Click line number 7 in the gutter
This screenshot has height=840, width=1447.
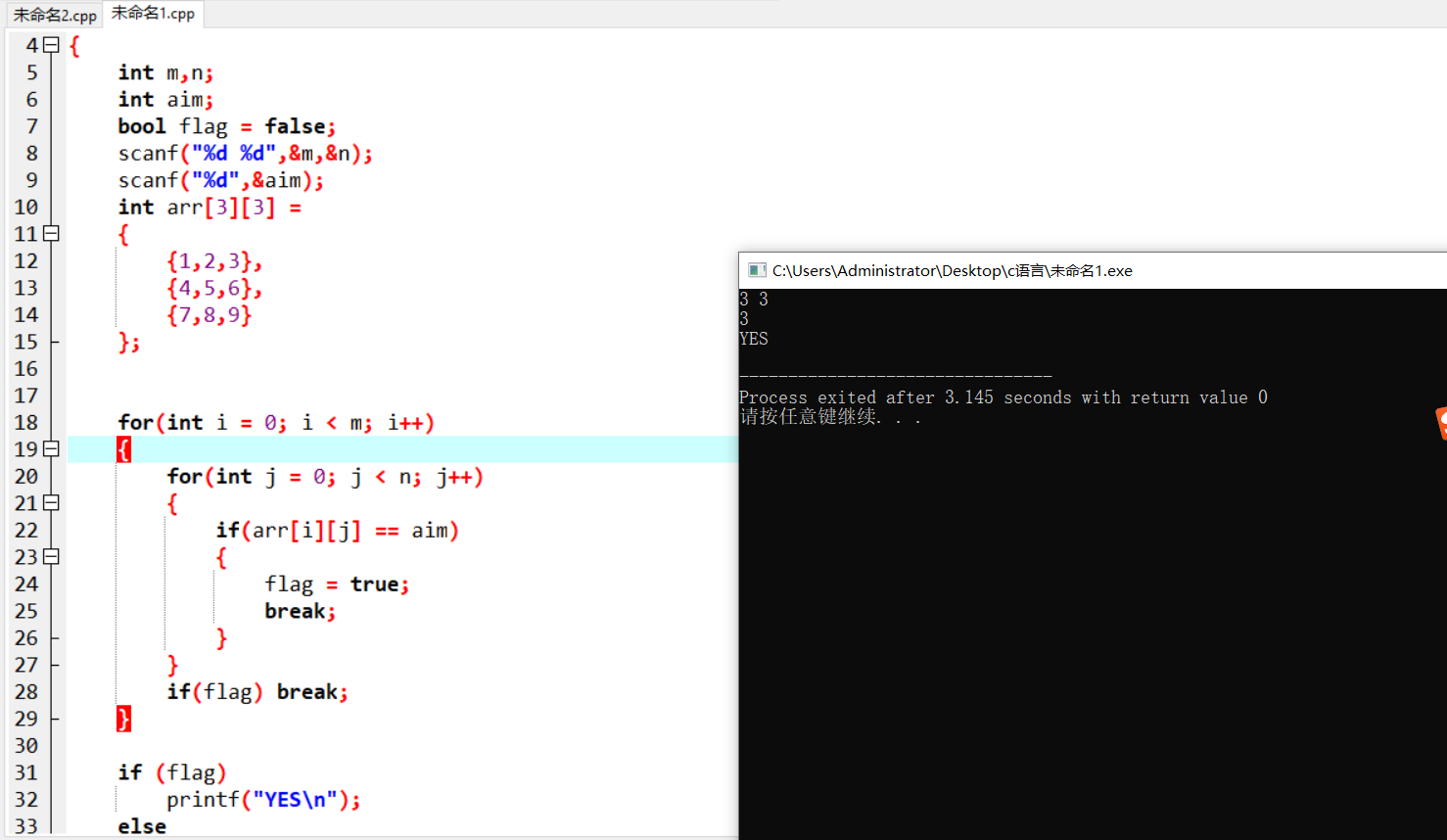(31, 126)
